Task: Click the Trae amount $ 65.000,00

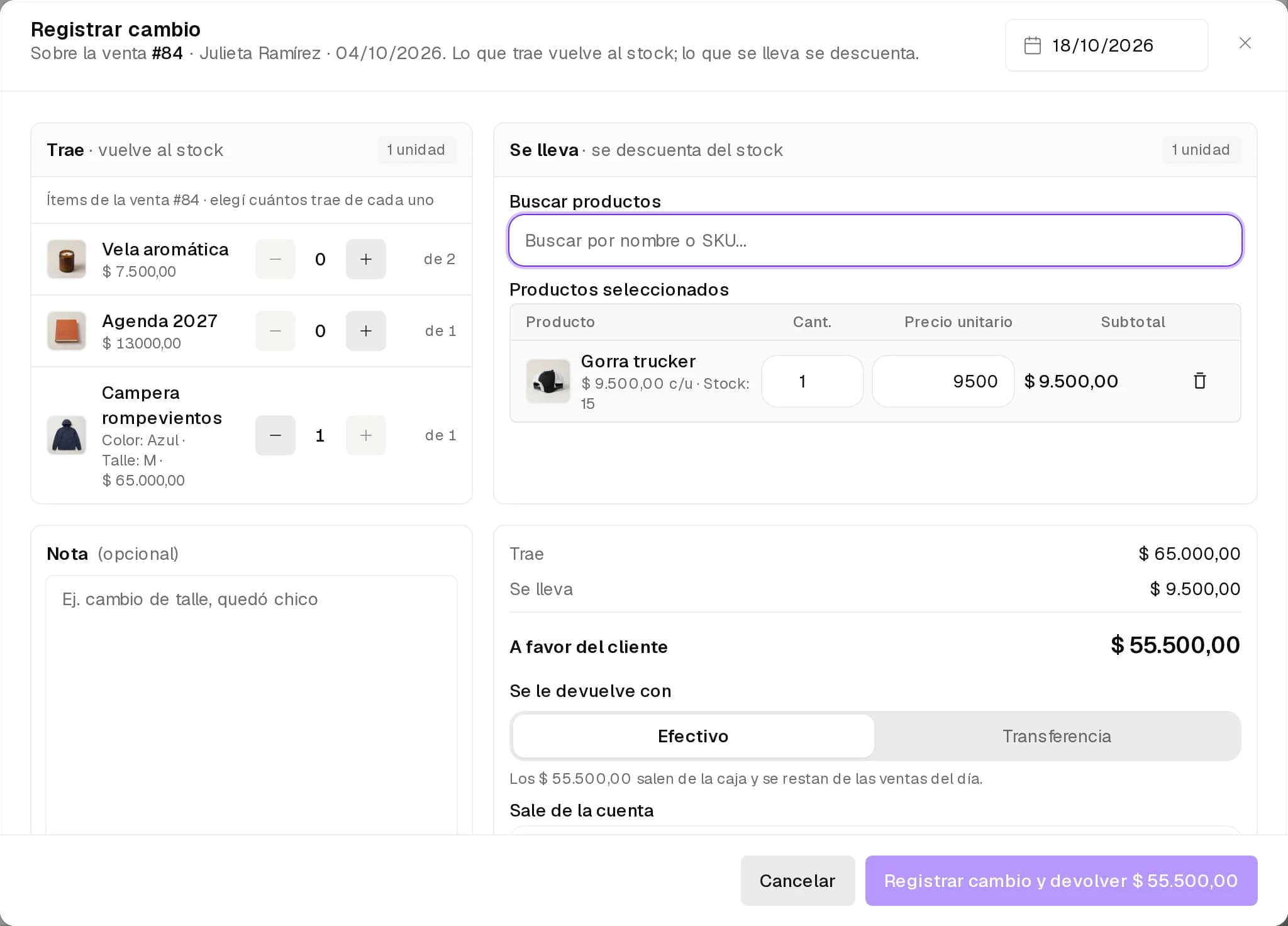Action: (x=1189, y=554)
